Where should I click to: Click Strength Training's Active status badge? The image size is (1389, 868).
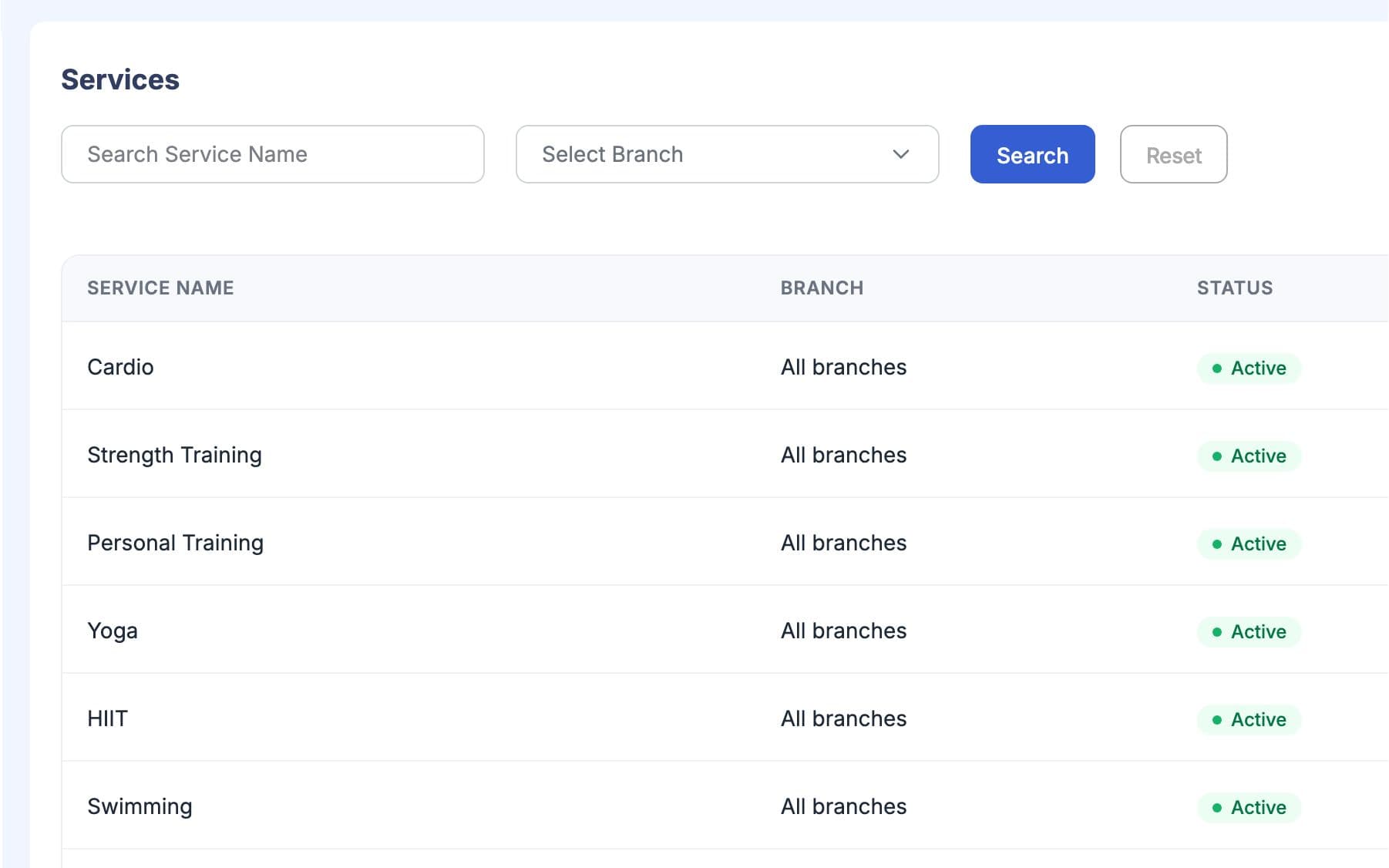point(1249,456)
